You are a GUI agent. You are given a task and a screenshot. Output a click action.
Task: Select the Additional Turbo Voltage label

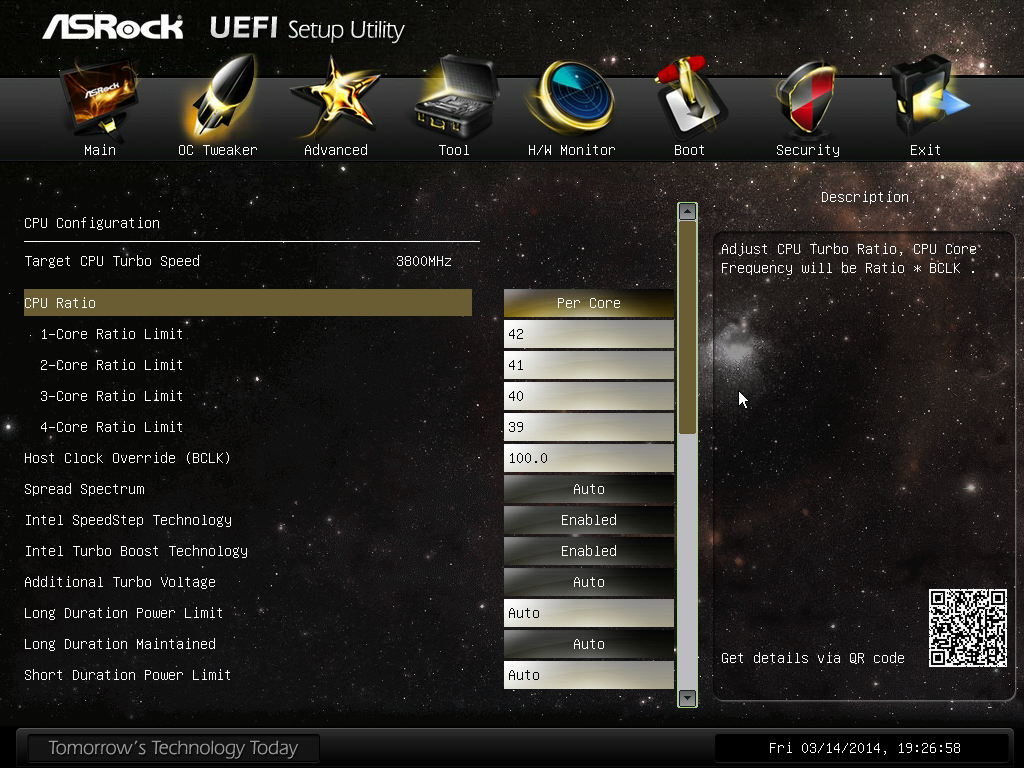pos(120,583)
